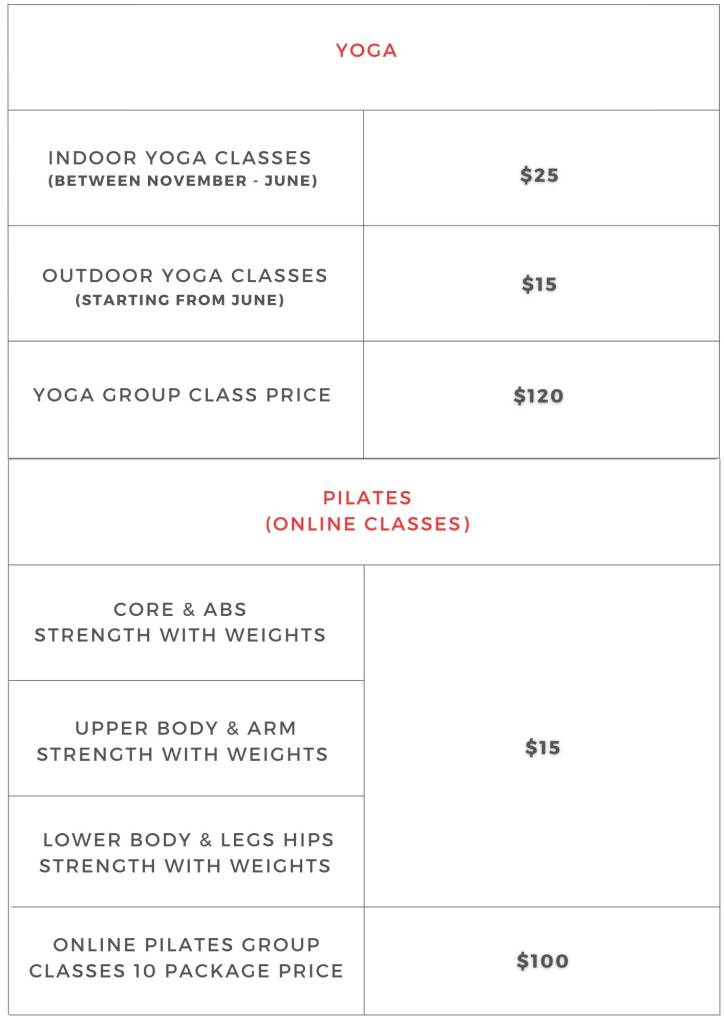Select the Upper Body & Arm label
Image resolution: width=724 pixels, height=1024 pixels.
point(185,728)
